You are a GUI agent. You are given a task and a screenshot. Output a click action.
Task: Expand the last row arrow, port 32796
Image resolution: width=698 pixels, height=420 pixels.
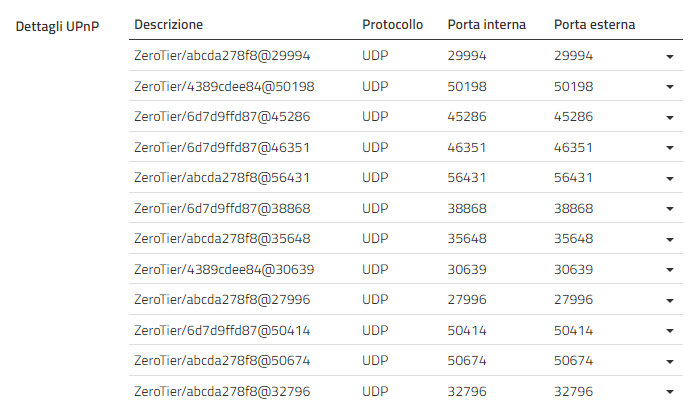[670, 392]
